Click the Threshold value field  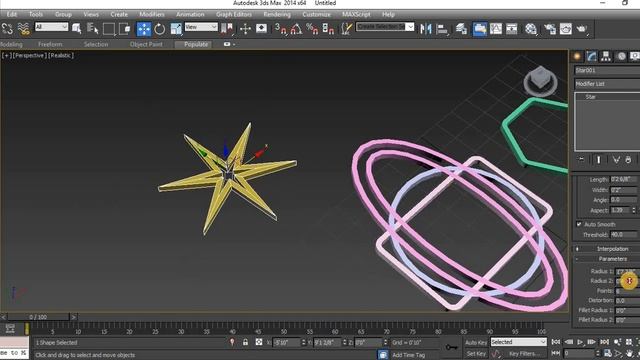pos(624,235)
